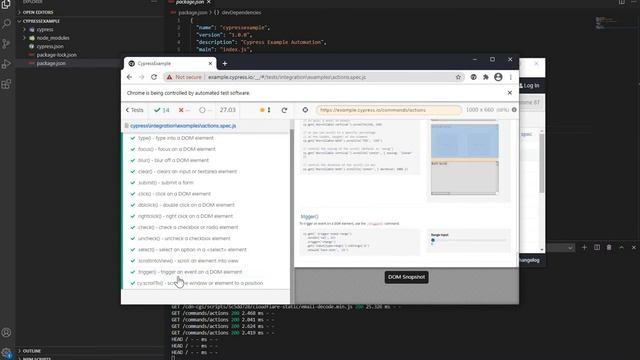Dismiss the automated test software infobar

click(509, 93)
